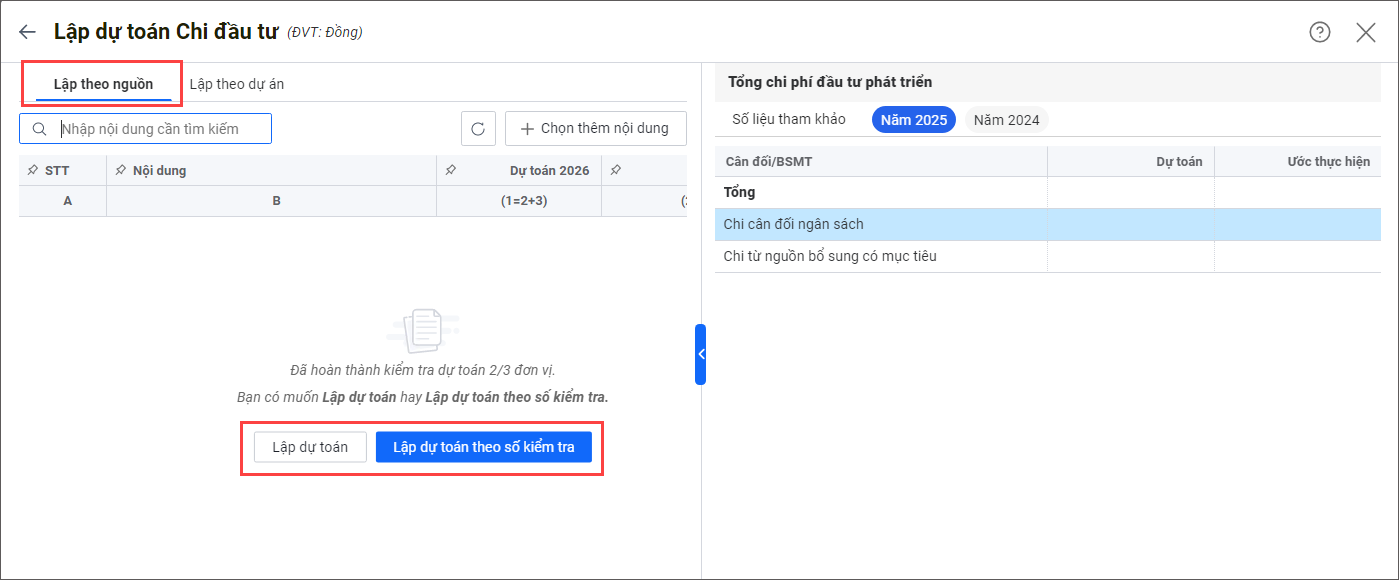Switch to Lập theo dự án tab
Screen dimensions: 1399x580
point(236,84)
